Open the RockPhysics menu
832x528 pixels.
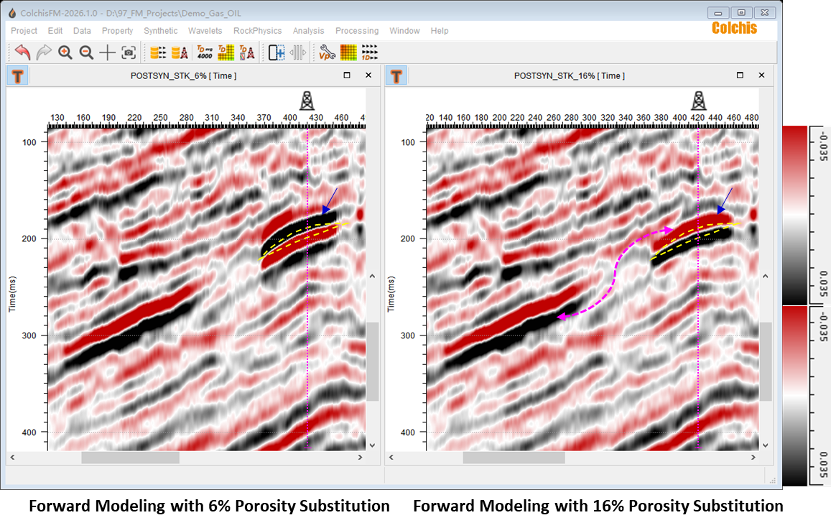[x=257, y=31]
